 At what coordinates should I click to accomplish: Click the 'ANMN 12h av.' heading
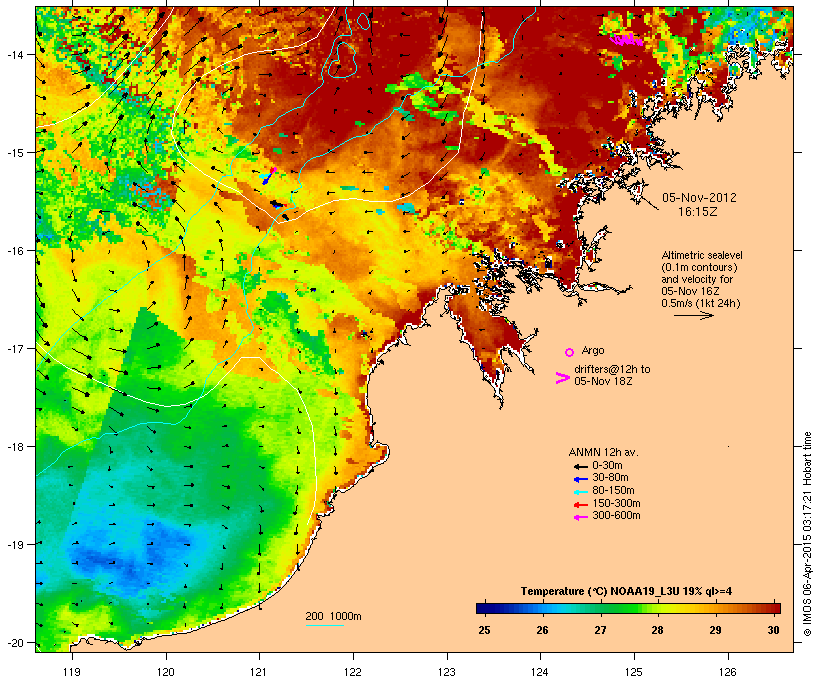(603, 452)
